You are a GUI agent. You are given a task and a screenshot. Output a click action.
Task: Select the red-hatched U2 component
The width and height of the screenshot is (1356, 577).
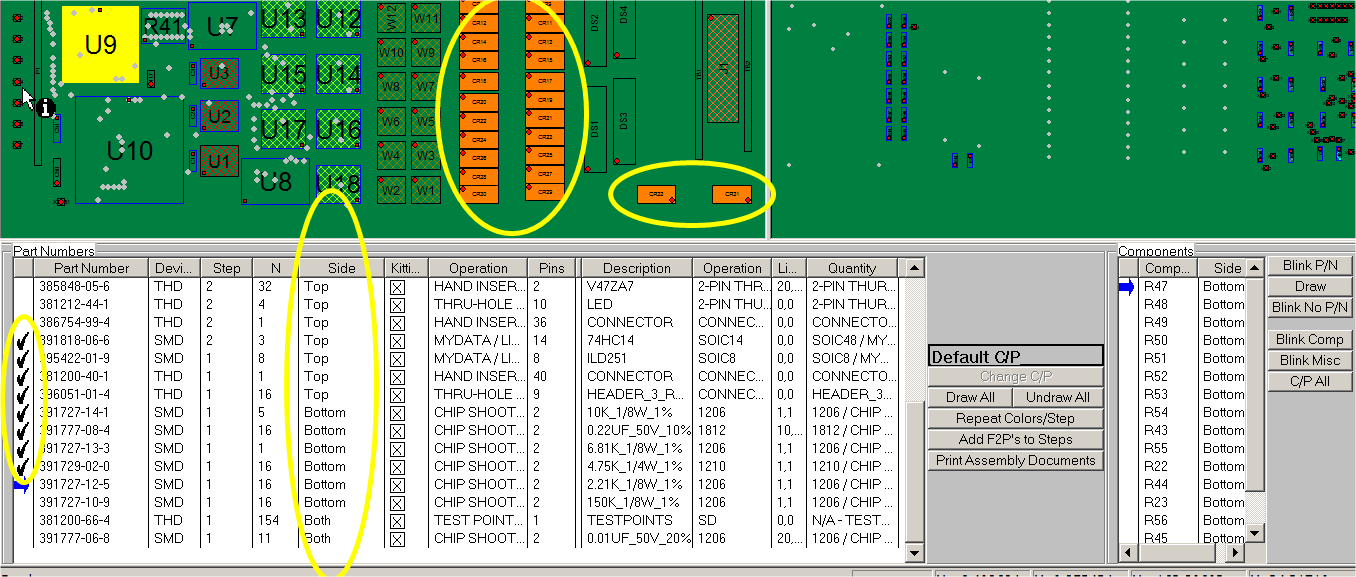(219, 116)
